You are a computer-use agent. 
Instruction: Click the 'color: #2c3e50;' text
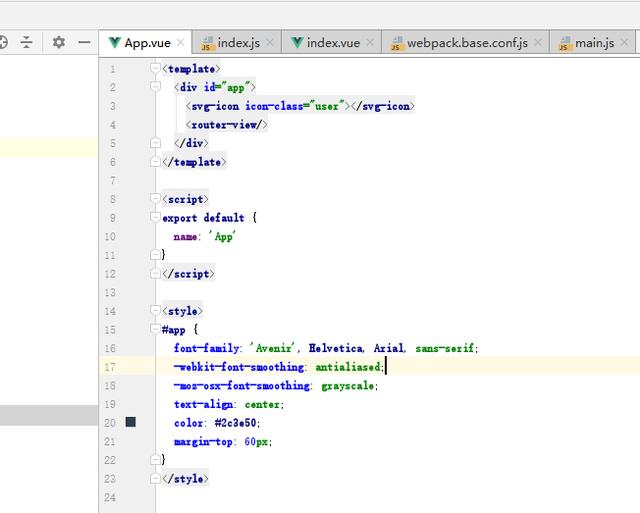click(x=217, y=423)
